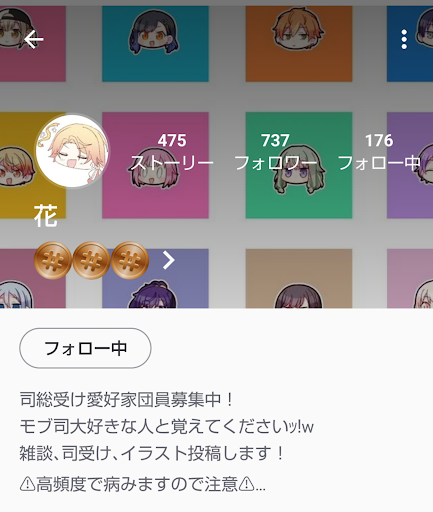Viewport: 433px width, 512px height.
Task: Open the three-dot overflow menu
Action: [404, 39]
